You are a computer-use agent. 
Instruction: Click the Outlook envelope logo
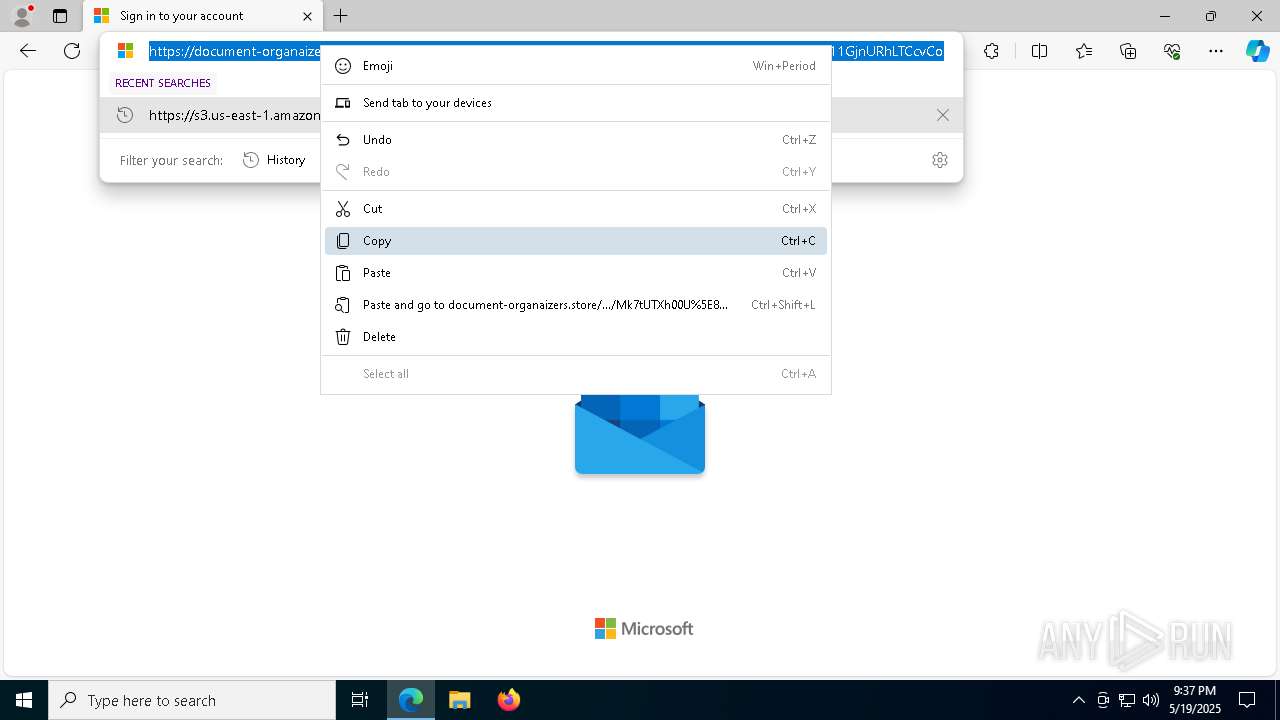tap(640, 434)
